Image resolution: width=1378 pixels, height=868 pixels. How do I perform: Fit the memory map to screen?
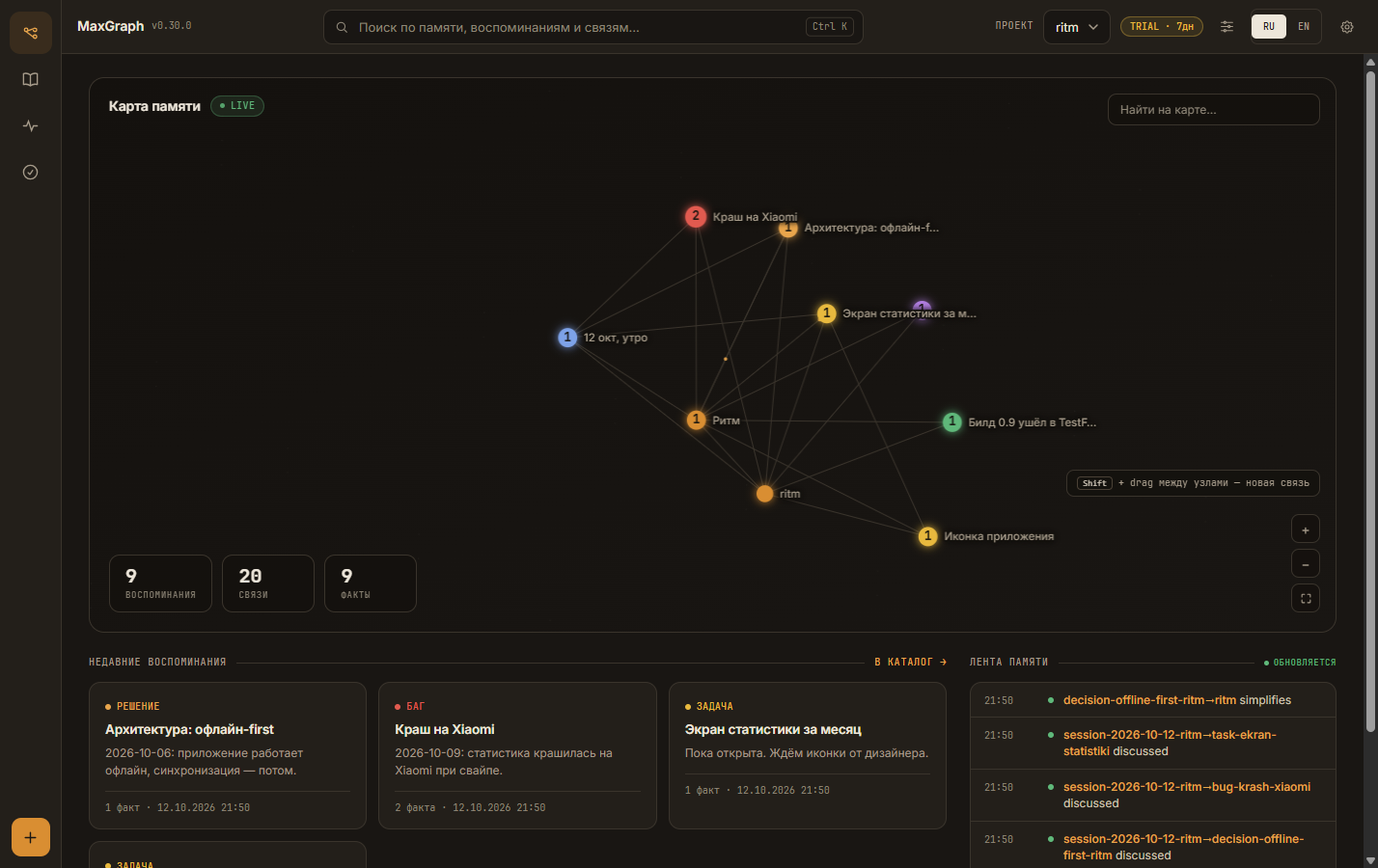click(1306, 599)
